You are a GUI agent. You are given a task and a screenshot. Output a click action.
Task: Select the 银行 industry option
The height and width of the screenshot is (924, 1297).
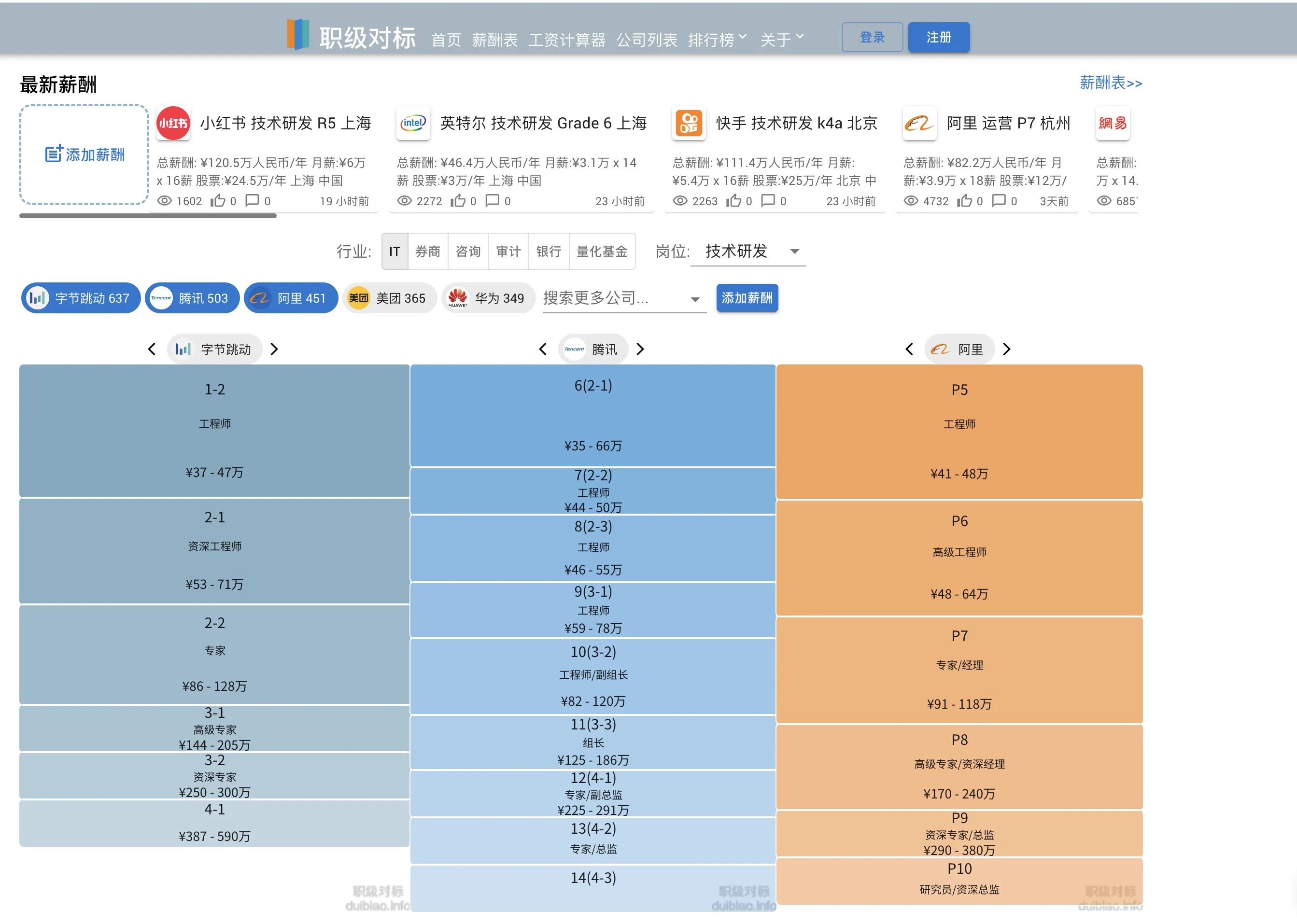[x=549, y=251]
